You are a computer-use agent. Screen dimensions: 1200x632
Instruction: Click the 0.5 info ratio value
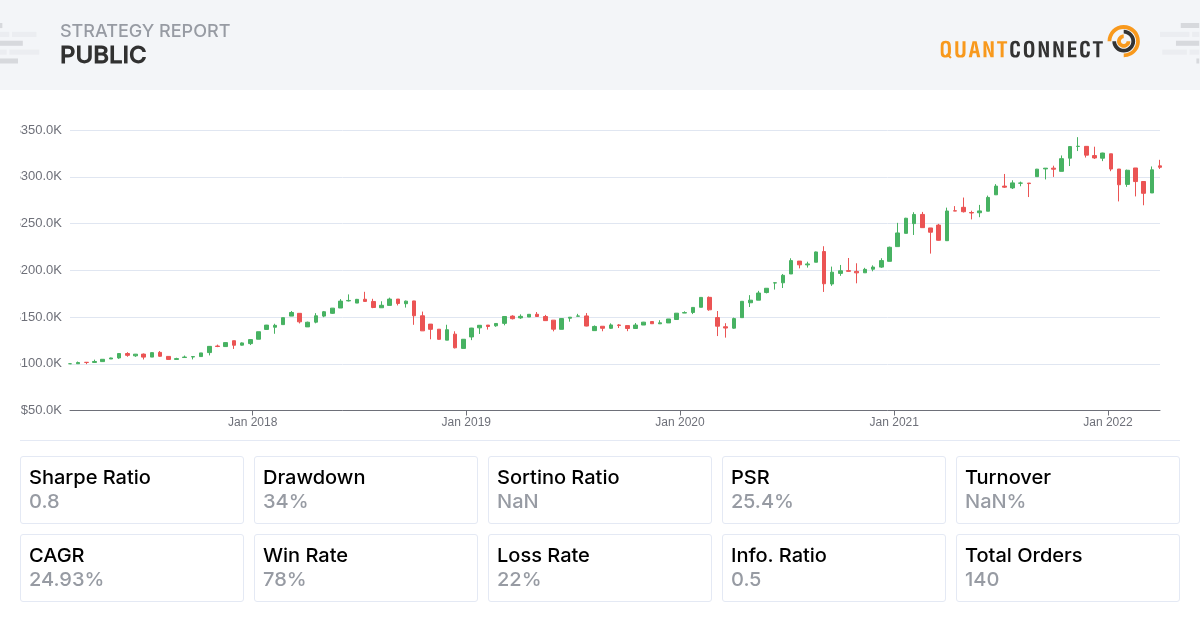746,580
